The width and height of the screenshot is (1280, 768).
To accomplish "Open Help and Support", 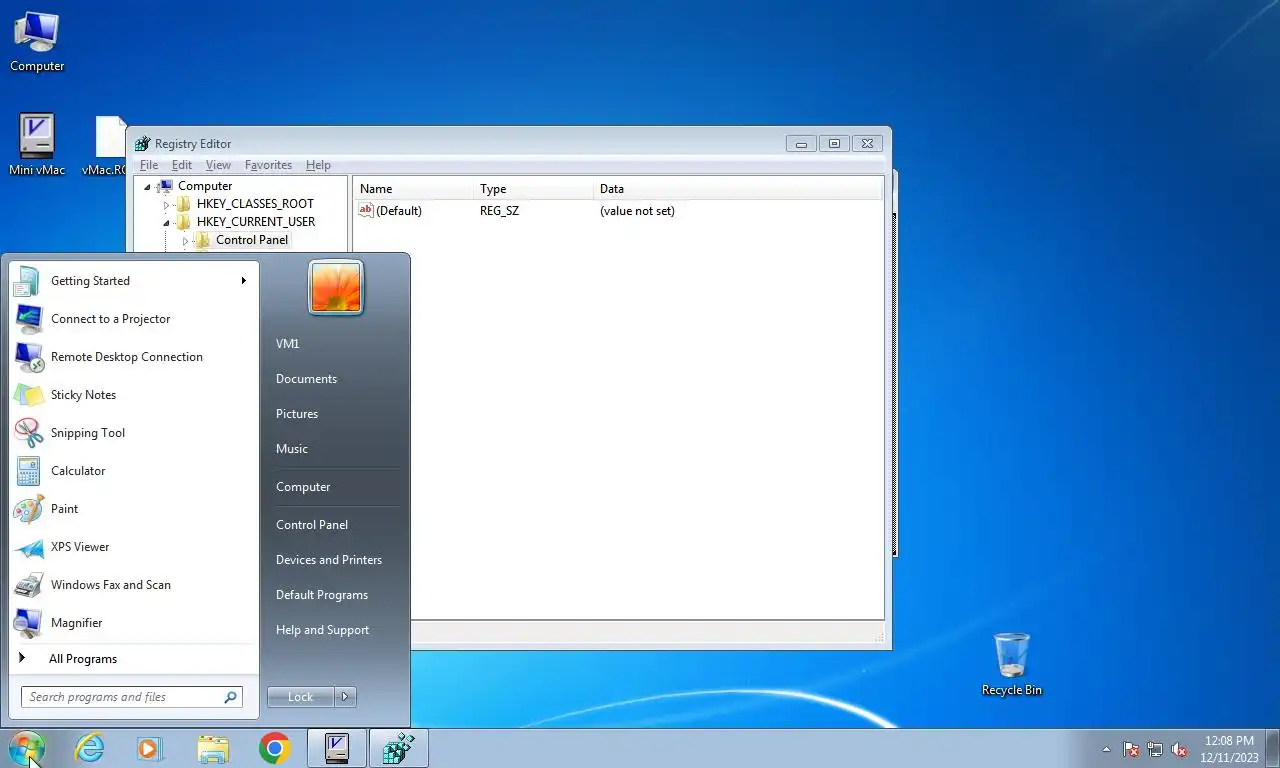I will click(322, 630).
